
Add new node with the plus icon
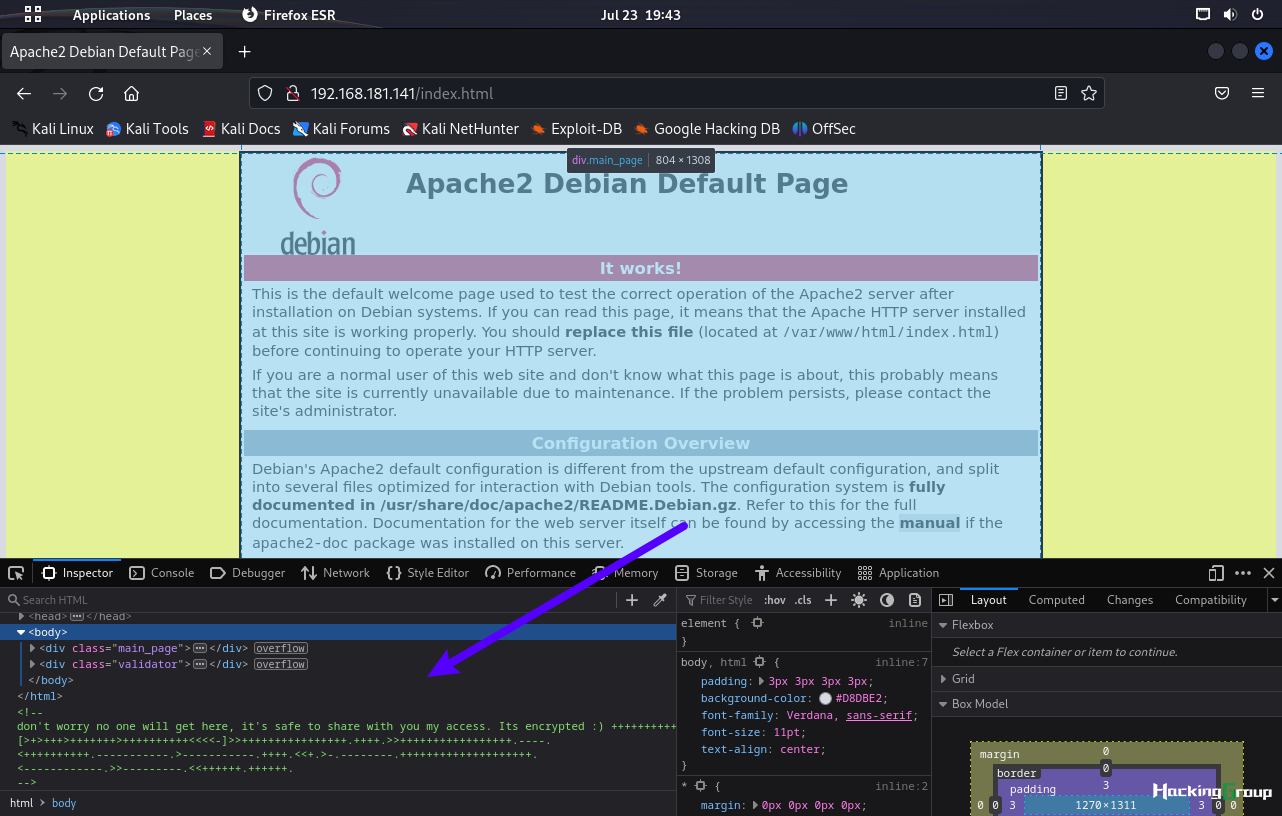(x=632, y=600)
